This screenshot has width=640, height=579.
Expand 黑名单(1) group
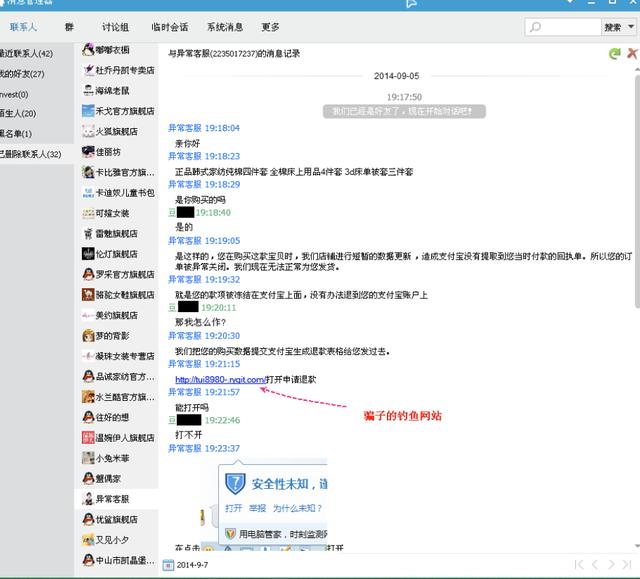37,133
